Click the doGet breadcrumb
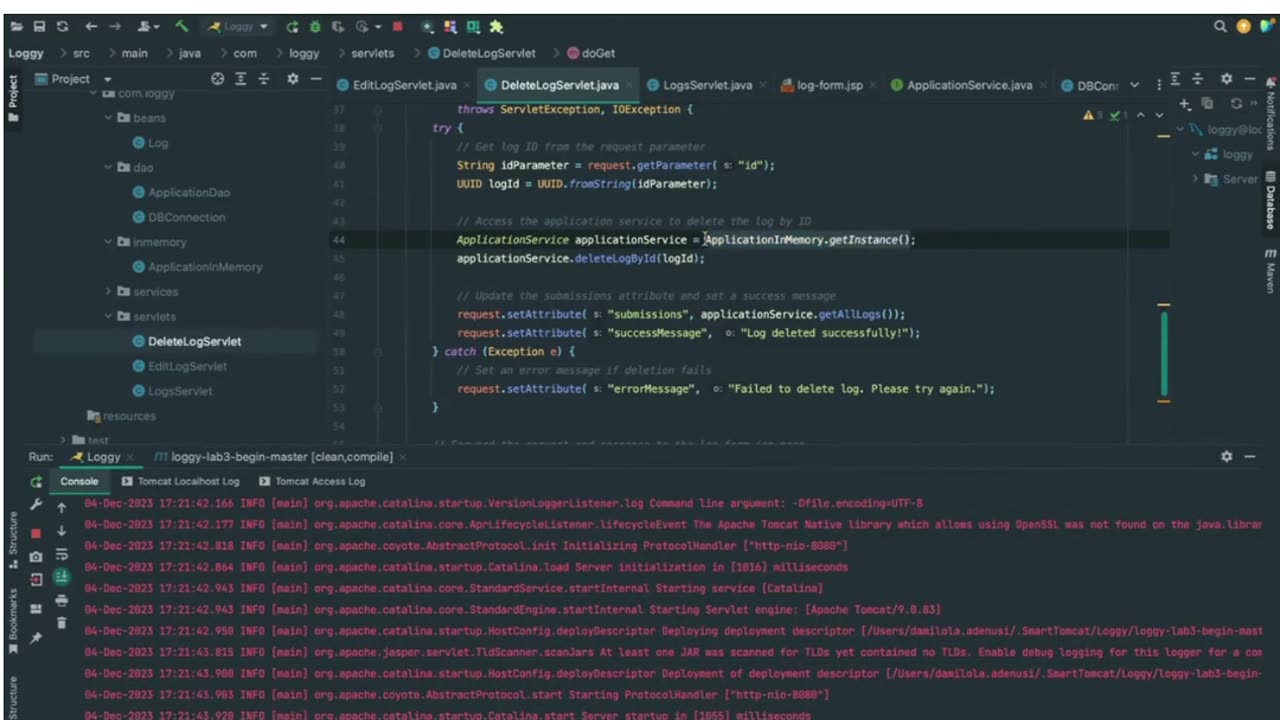 point(591,53)
